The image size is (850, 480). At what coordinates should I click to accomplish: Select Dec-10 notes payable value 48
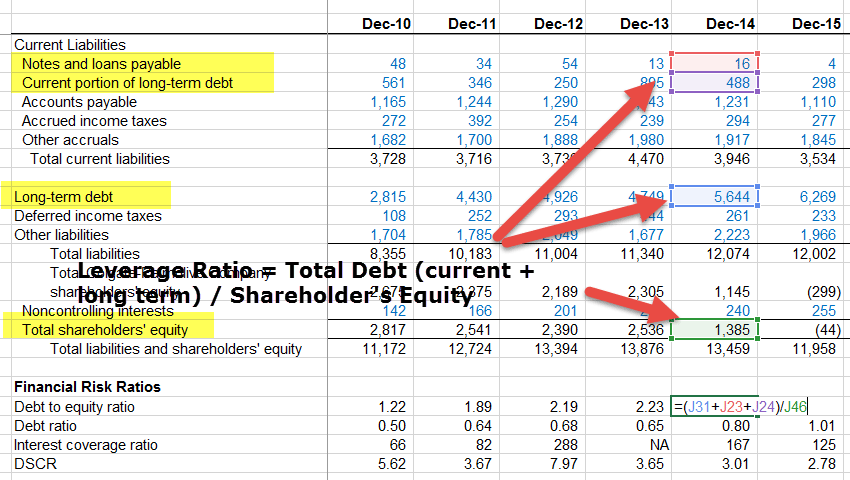[398, 63]
